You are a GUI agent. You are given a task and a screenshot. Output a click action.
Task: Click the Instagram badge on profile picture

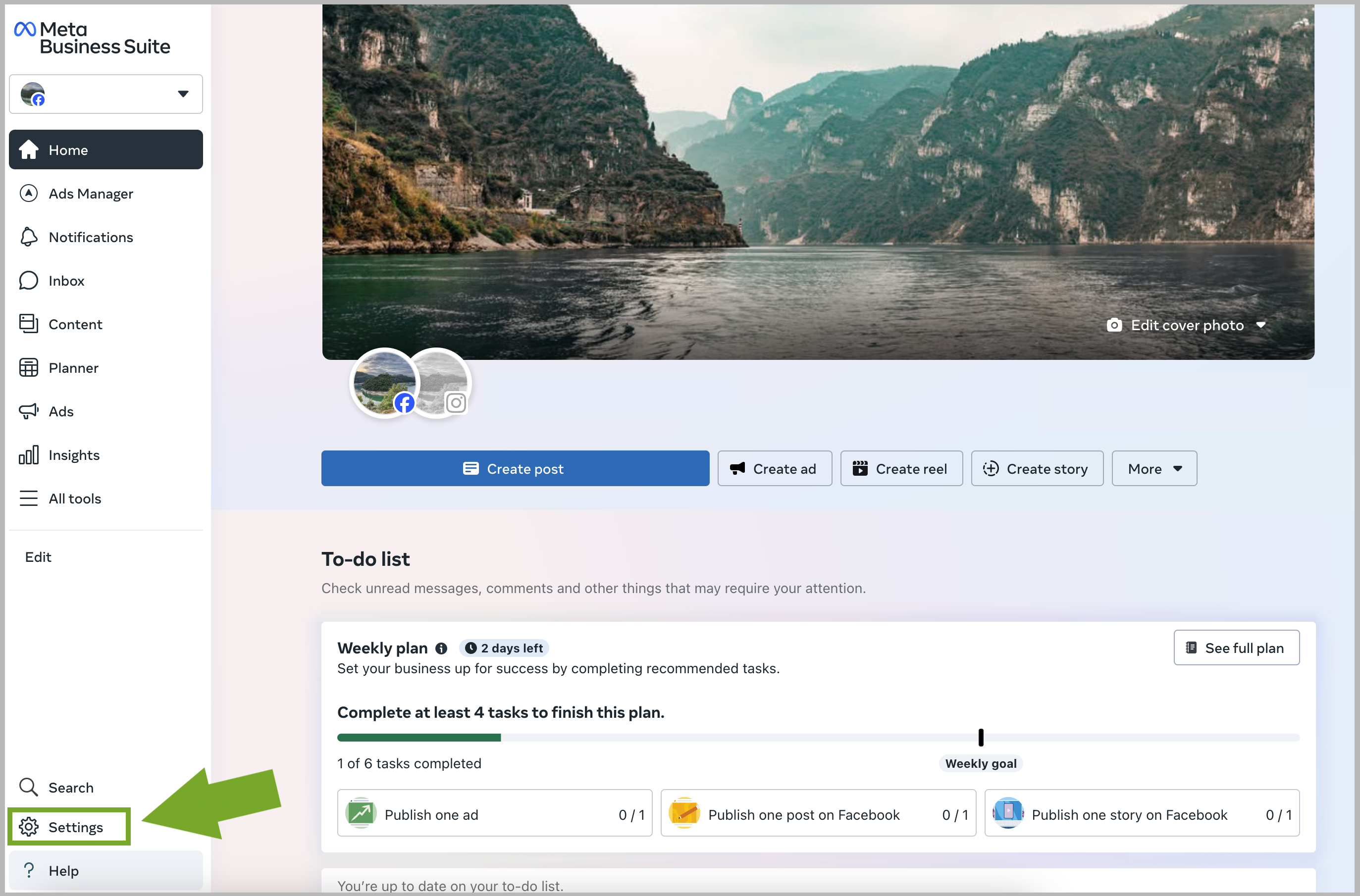click(x=456, y=403)
